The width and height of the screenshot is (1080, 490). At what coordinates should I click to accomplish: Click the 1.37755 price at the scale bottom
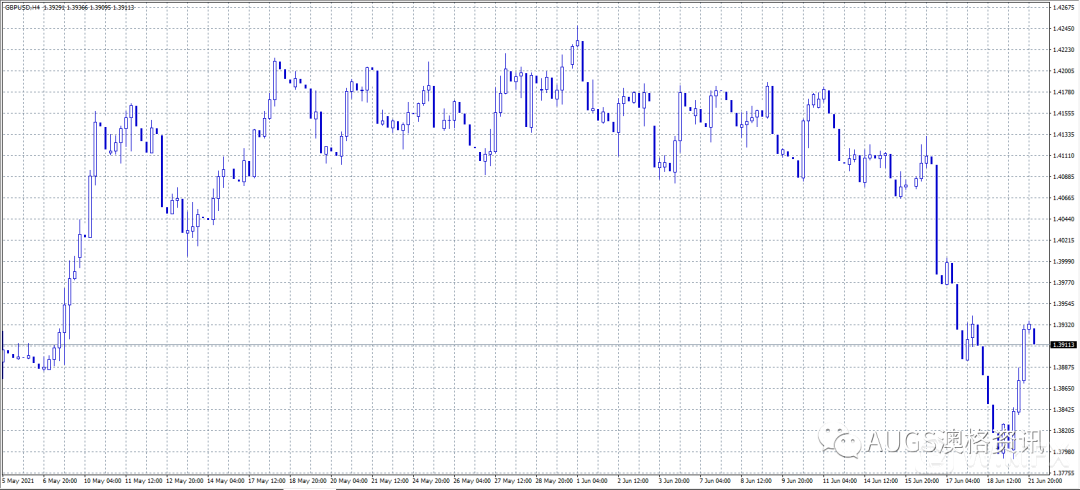(1062, 473)
